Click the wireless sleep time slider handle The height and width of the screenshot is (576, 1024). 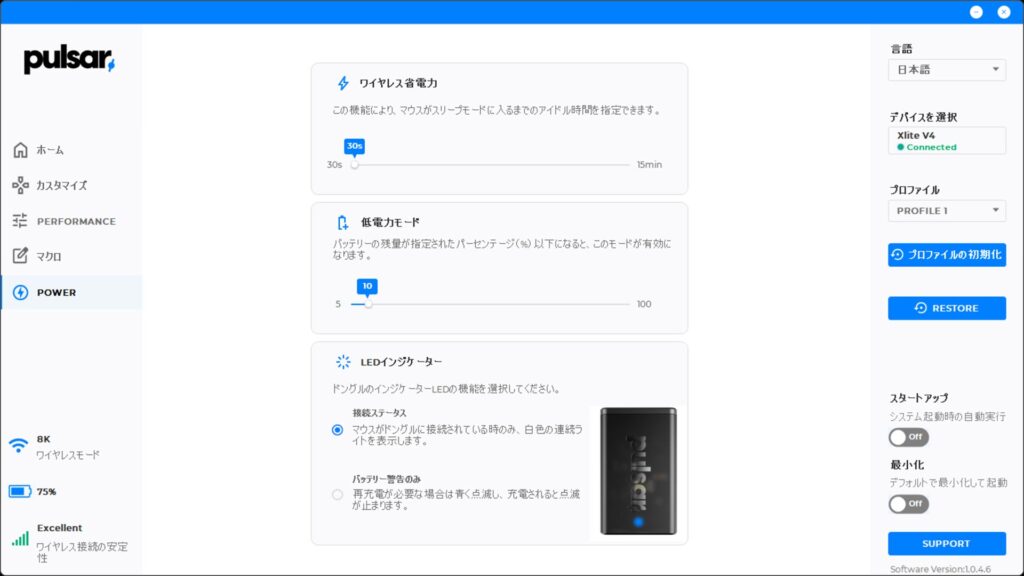pyautogui.click(x=355, y=165)
